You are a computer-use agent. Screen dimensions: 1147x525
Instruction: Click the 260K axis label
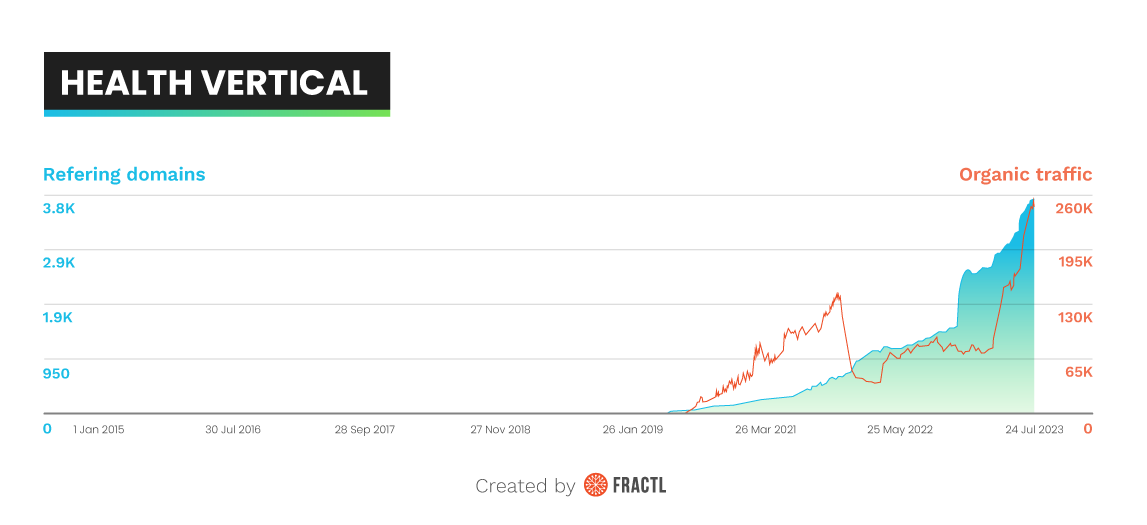(1074, 208)
